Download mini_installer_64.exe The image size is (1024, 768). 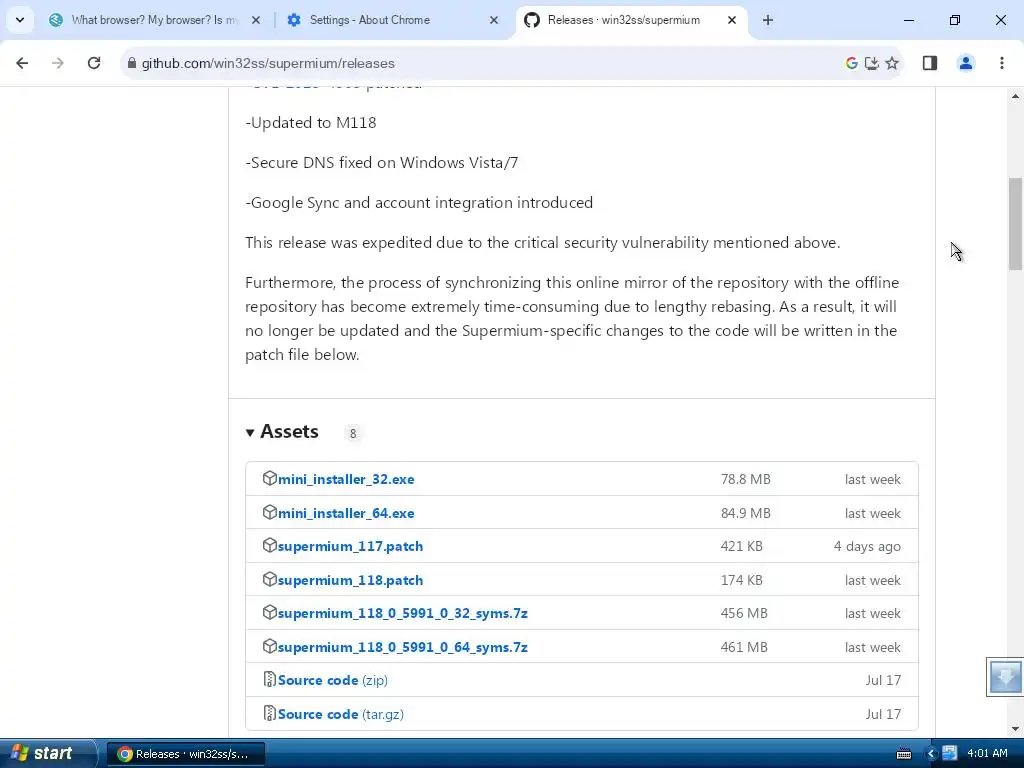(346, 513)
